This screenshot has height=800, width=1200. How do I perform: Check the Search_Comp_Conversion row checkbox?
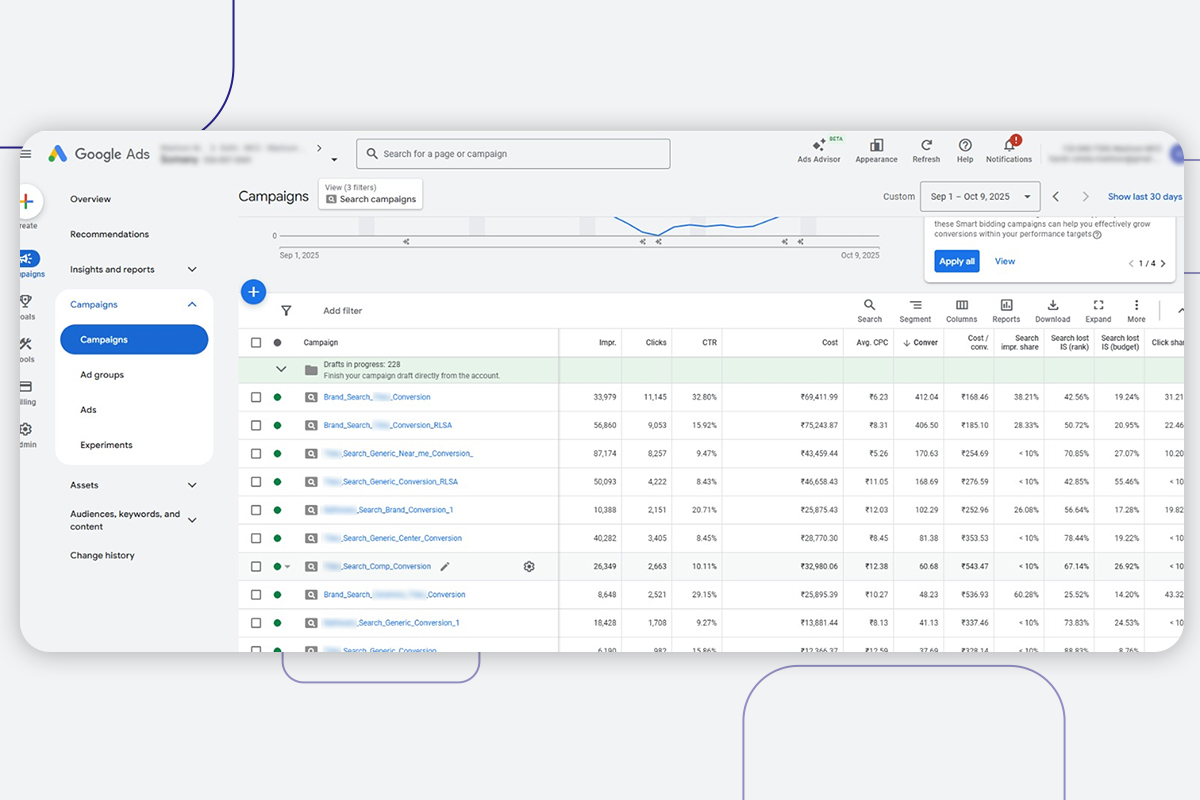click(256, 566)
